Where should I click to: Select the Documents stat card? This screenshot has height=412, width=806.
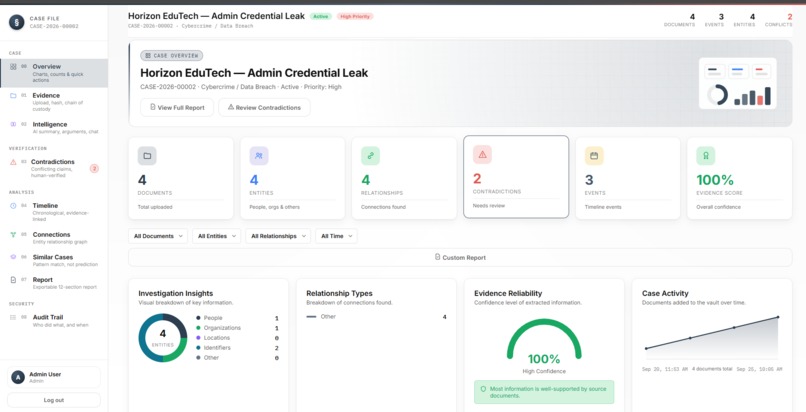click(181, 178)
